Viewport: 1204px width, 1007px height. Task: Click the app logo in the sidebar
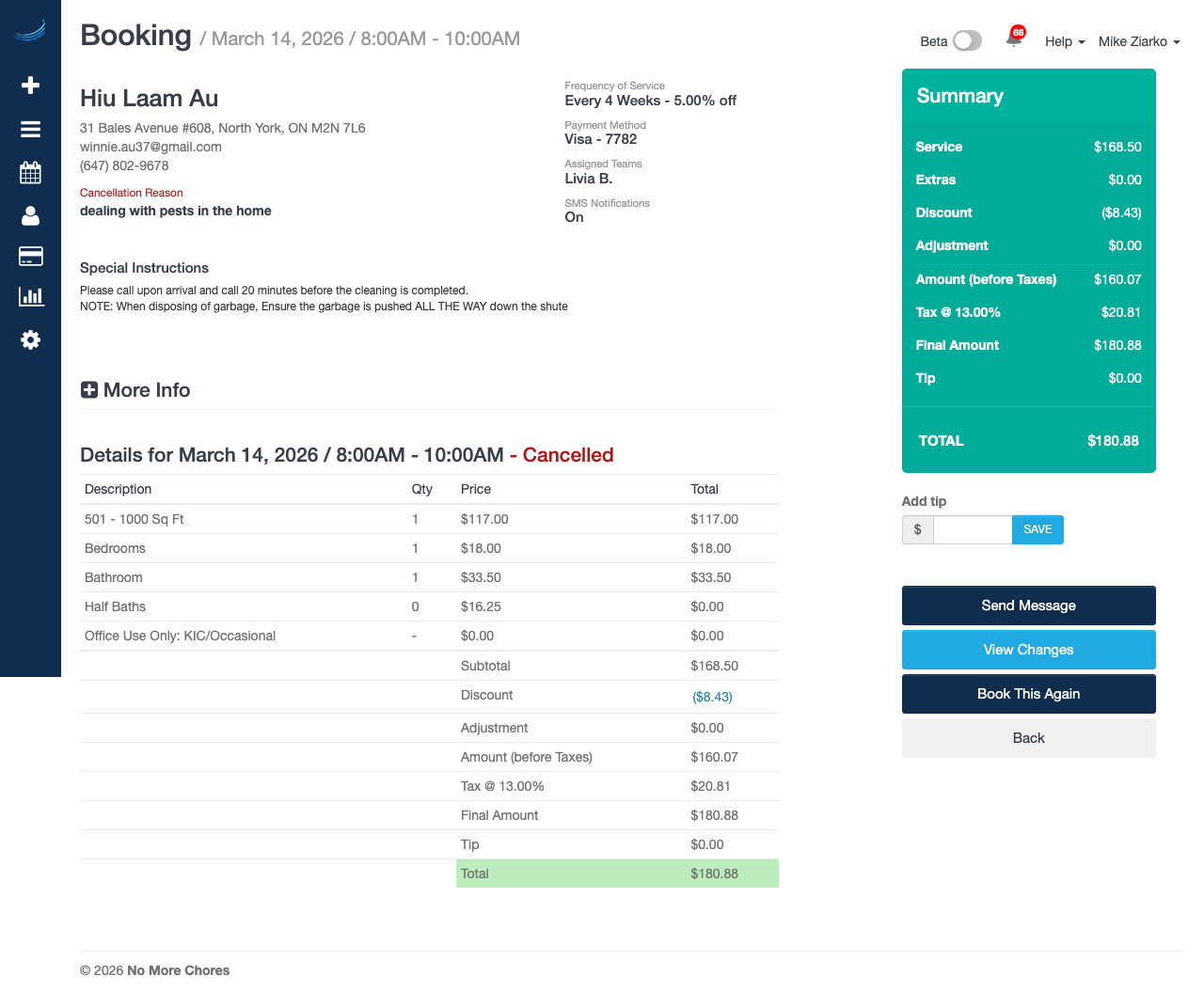(x=30, y=32)
